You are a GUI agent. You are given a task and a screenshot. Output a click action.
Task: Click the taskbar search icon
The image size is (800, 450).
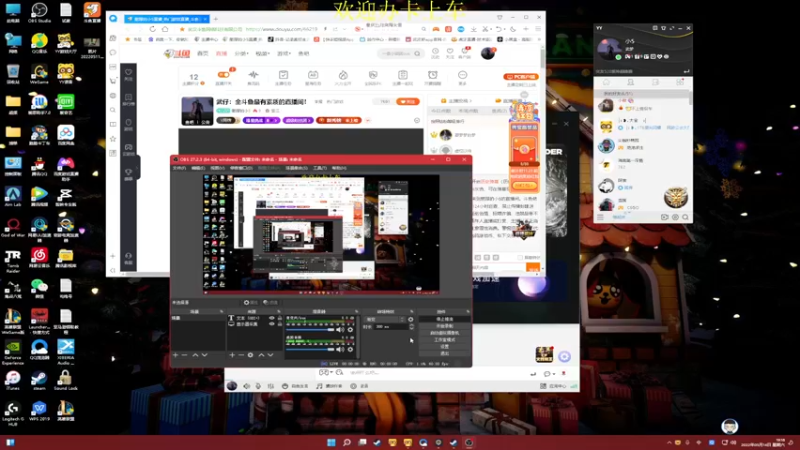(x=346, y=442)
